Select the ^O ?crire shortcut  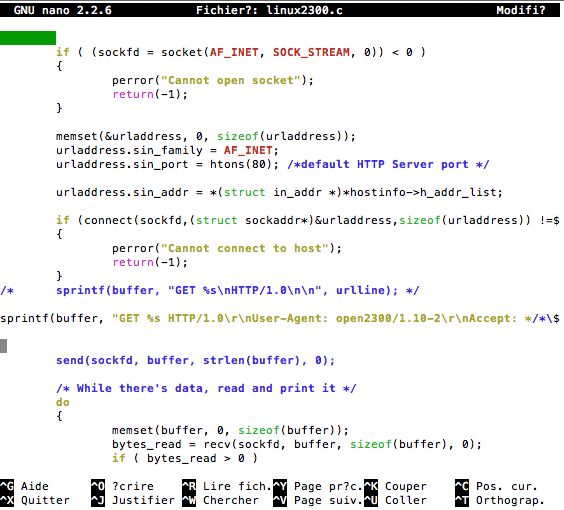click(x=122, y=486)
